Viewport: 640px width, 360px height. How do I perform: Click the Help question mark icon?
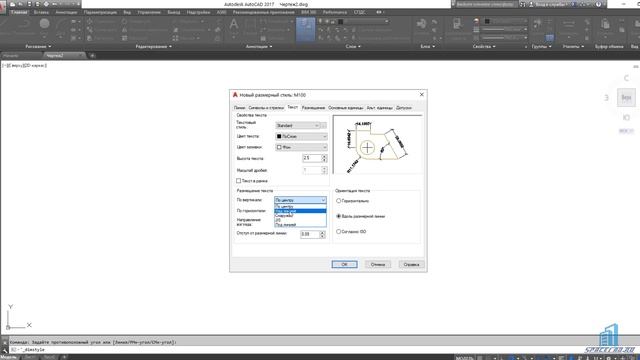click(598, 4)
